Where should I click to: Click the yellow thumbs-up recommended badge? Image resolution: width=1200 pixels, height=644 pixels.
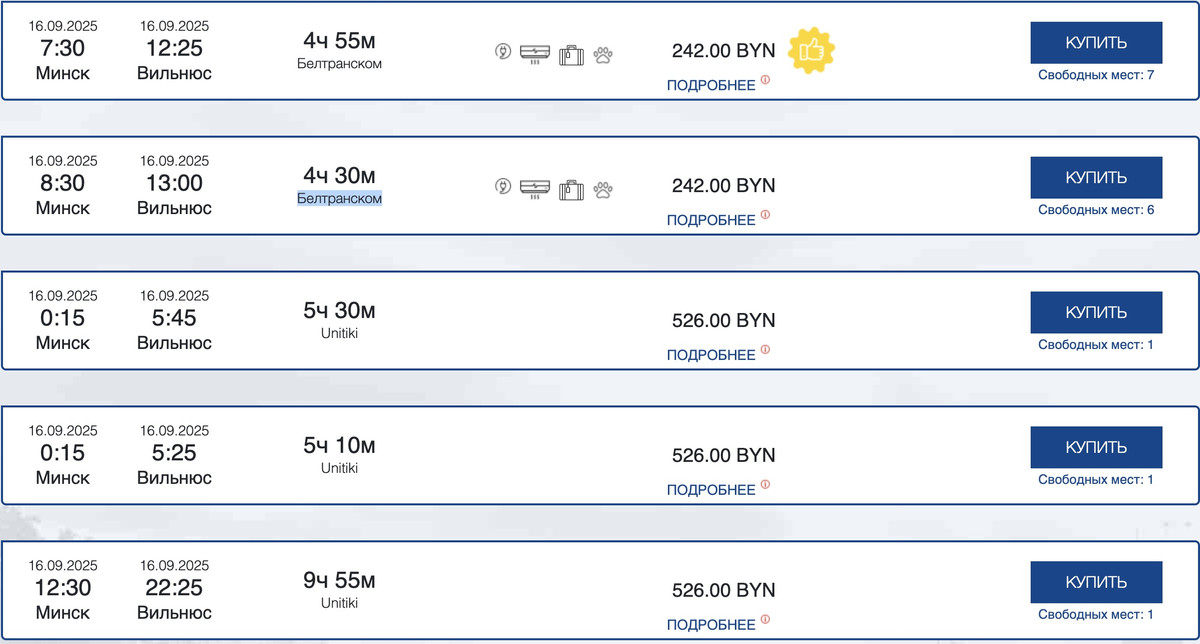point(811,48)
